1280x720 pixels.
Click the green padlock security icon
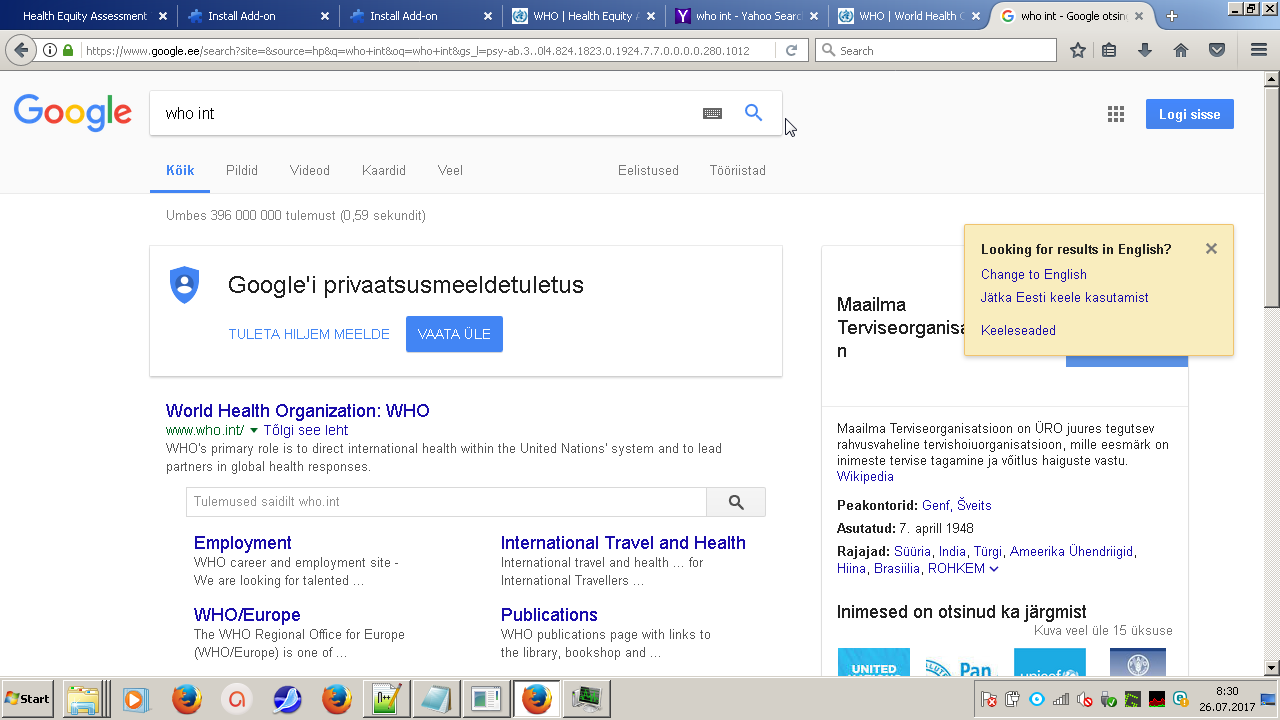pos(68,50)
